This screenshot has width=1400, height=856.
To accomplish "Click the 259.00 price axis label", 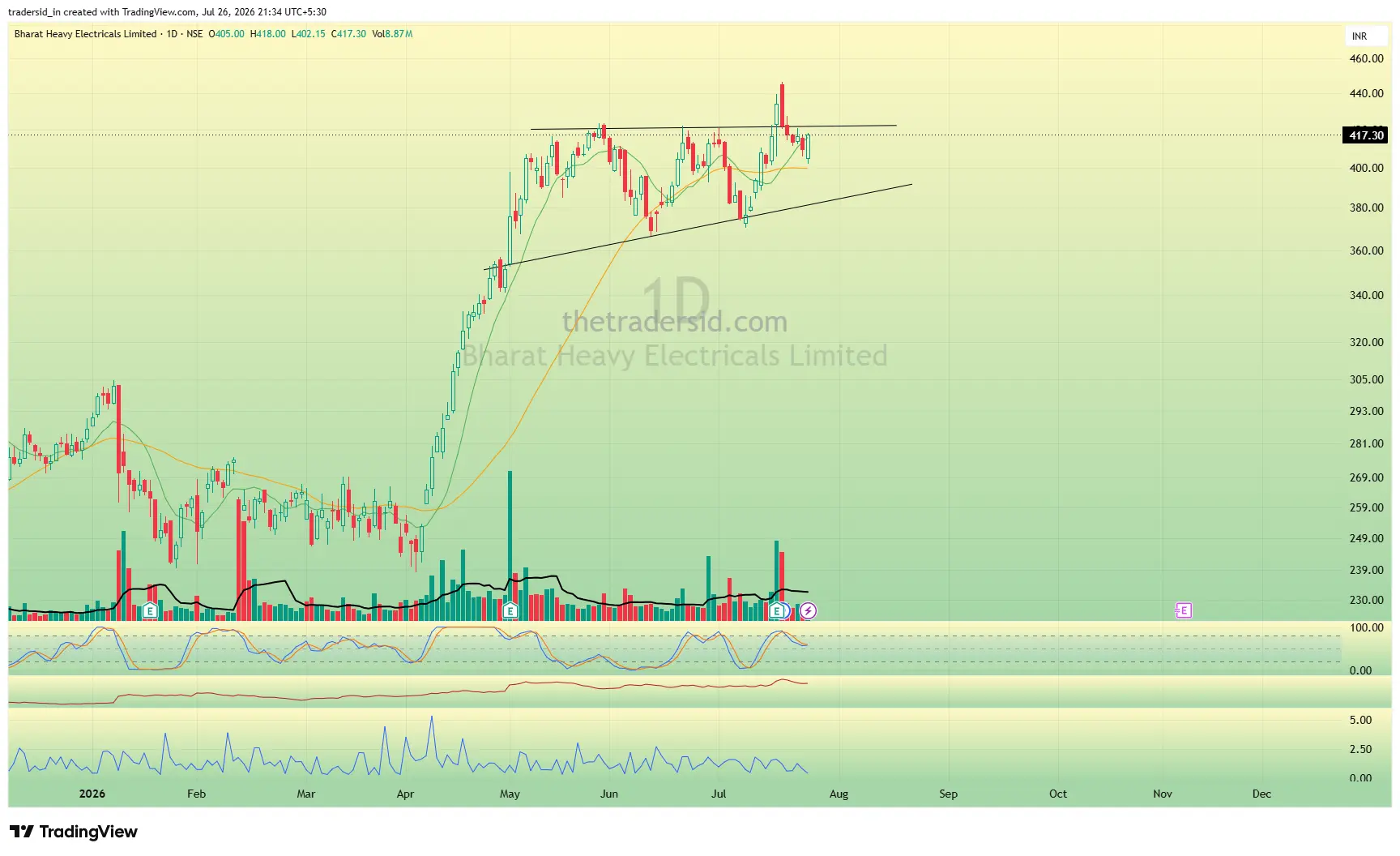I will click(1366, 507).
